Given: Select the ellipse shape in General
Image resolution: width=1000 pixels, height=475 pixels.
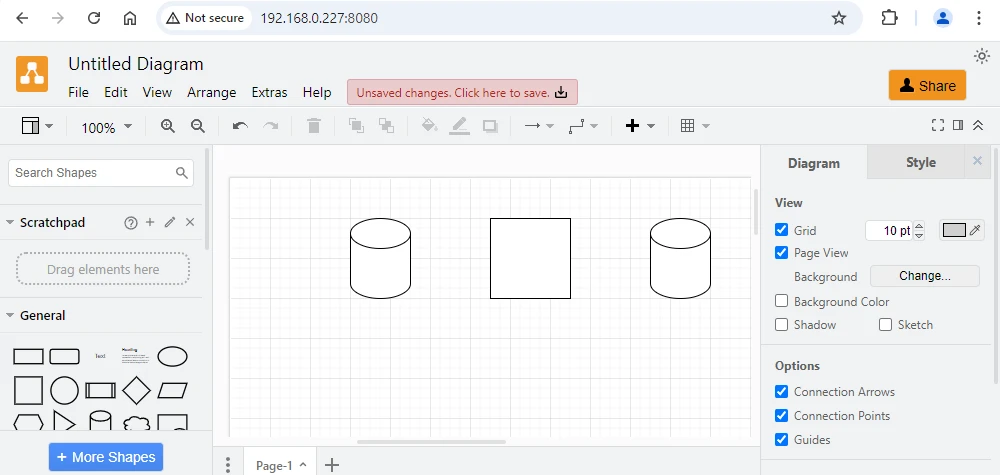Looking at the screenshot, I should point(172,356).
